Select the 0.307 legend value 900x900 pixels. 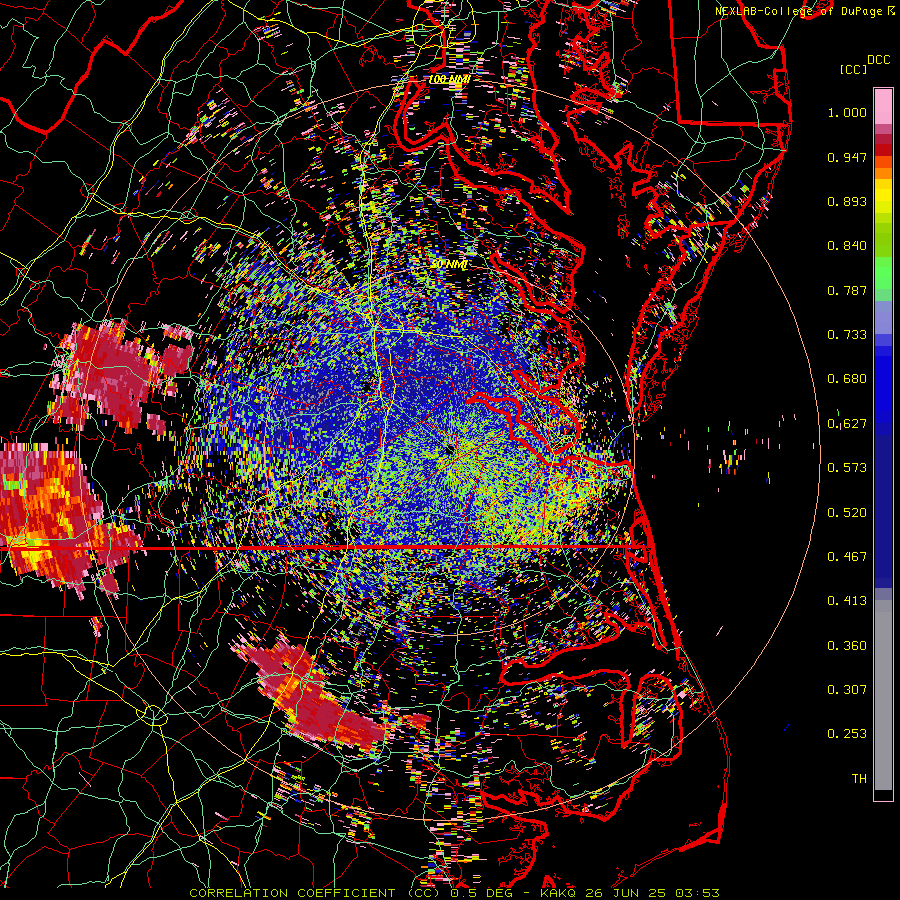click(x=847, y=690)
